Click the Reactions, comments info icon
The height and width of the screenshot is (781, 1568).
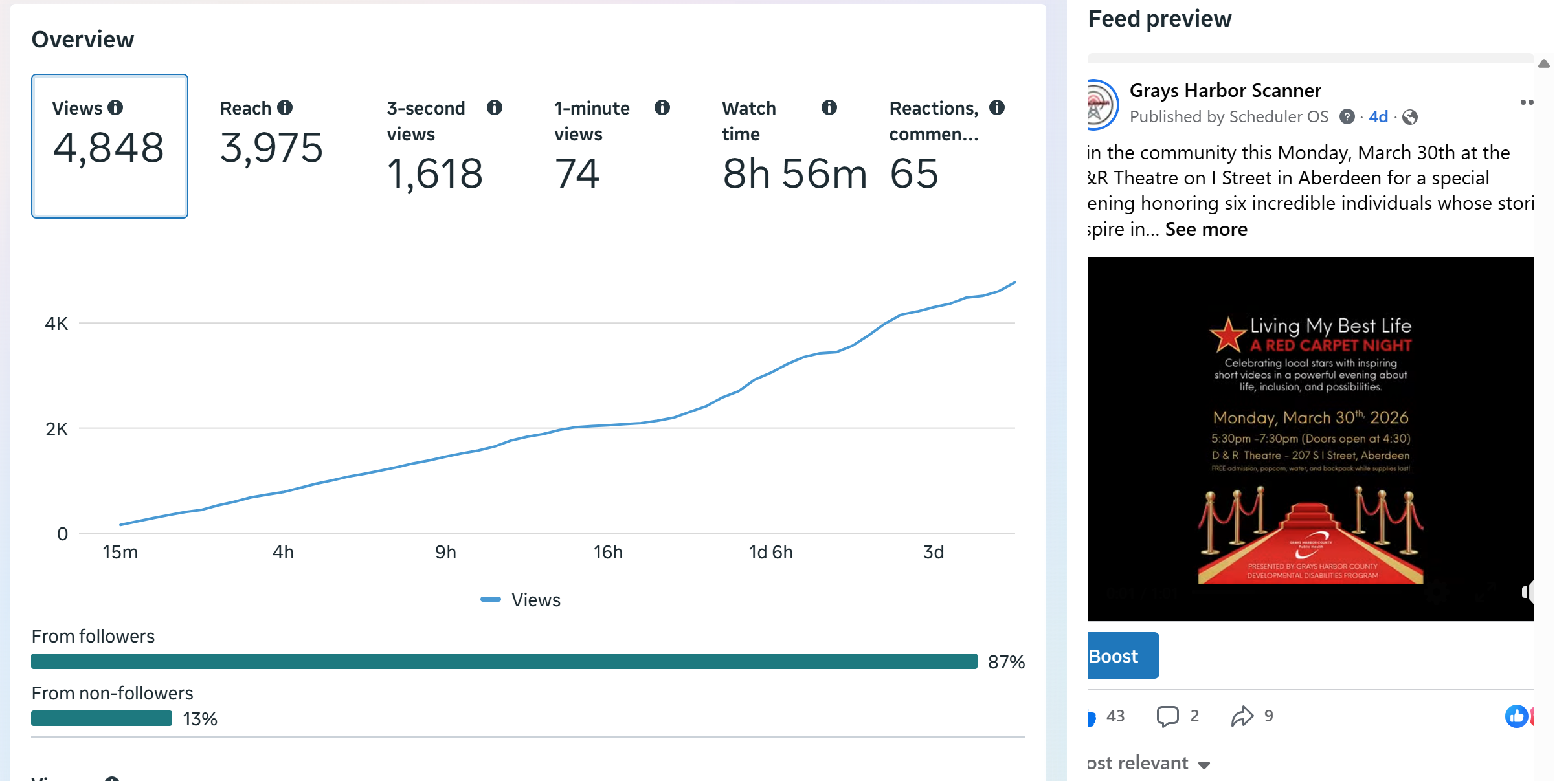point(997,107)
